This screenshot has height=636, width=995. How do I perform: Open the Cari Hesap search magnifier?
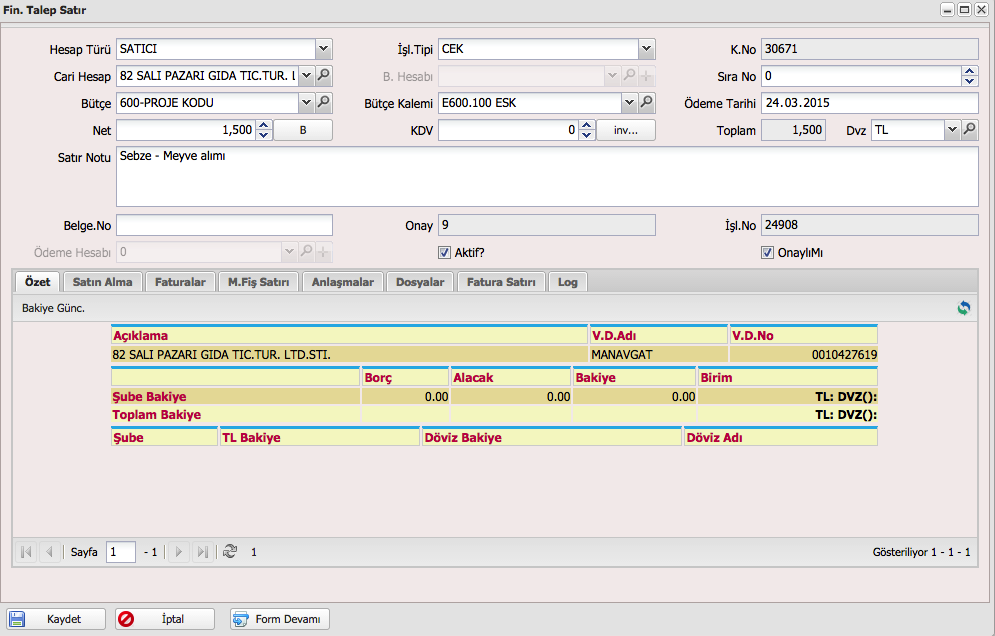(324, 76)
